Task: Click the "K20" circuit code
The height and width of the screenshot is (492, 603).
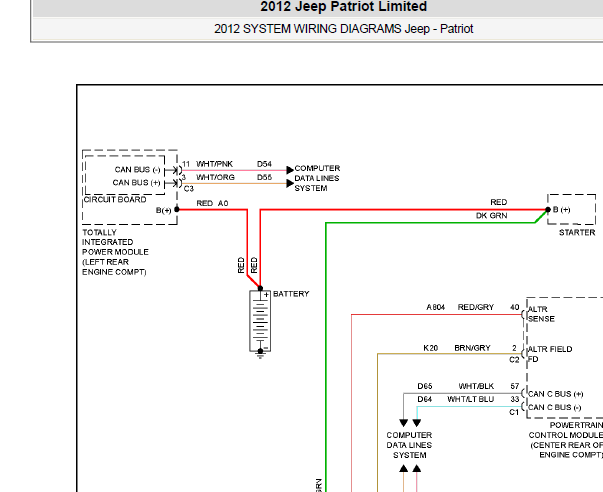Action: point(430,348)
